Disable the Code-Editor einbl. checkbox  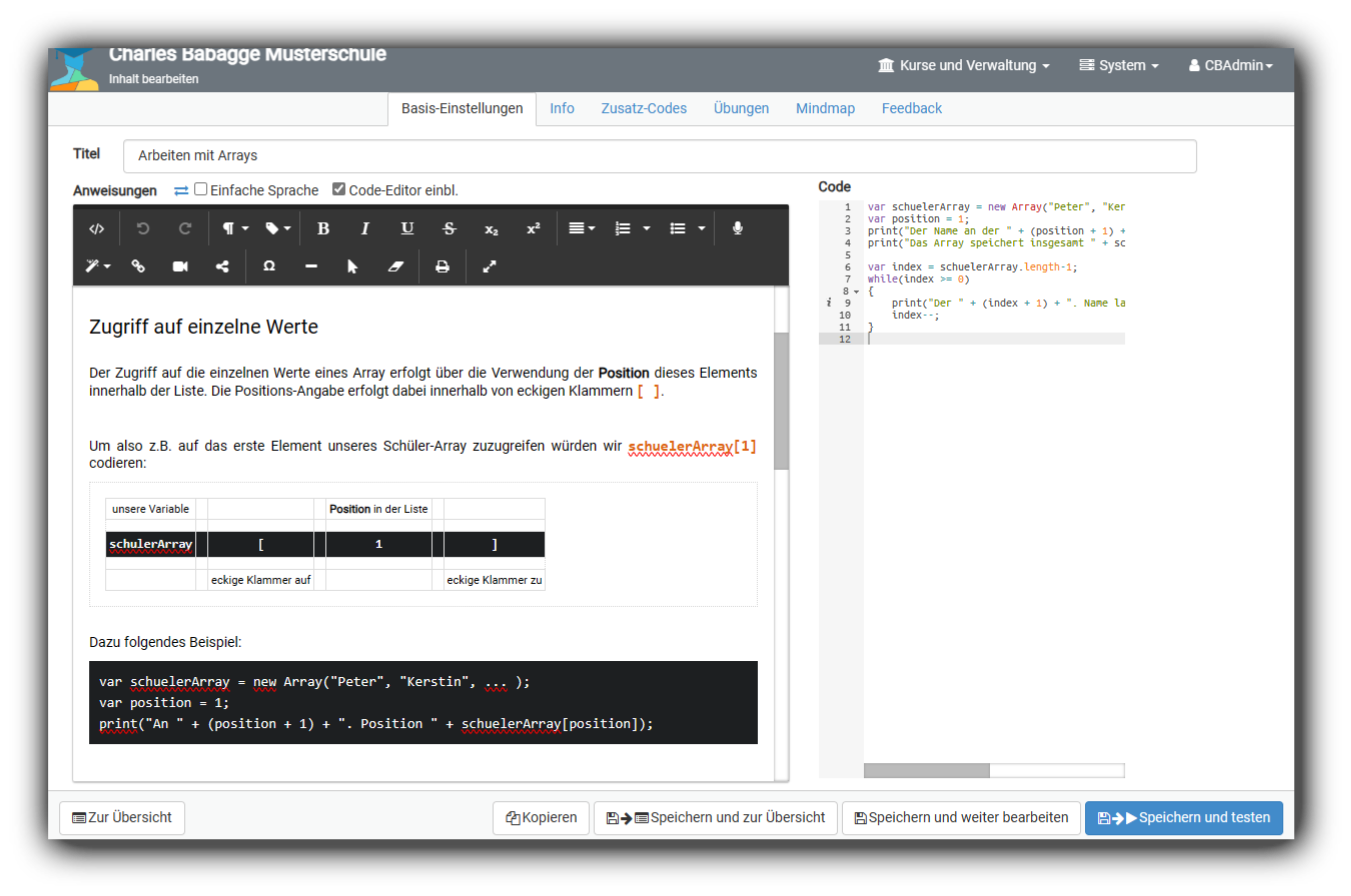tap(339, 189)
